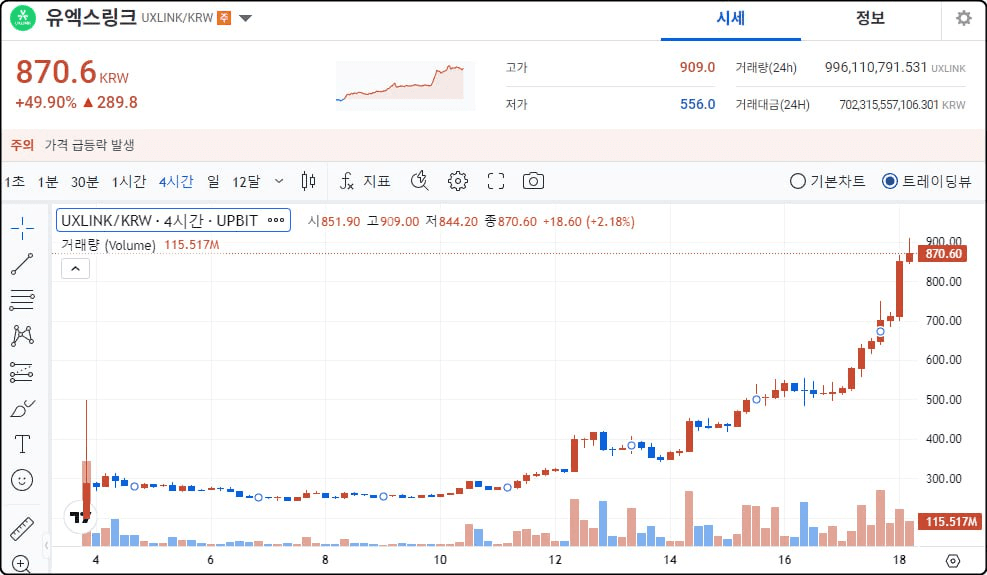This screenshot has width=987, height=575.
Task: Open chart settings gear in toolbar
Action: (458, 181)
